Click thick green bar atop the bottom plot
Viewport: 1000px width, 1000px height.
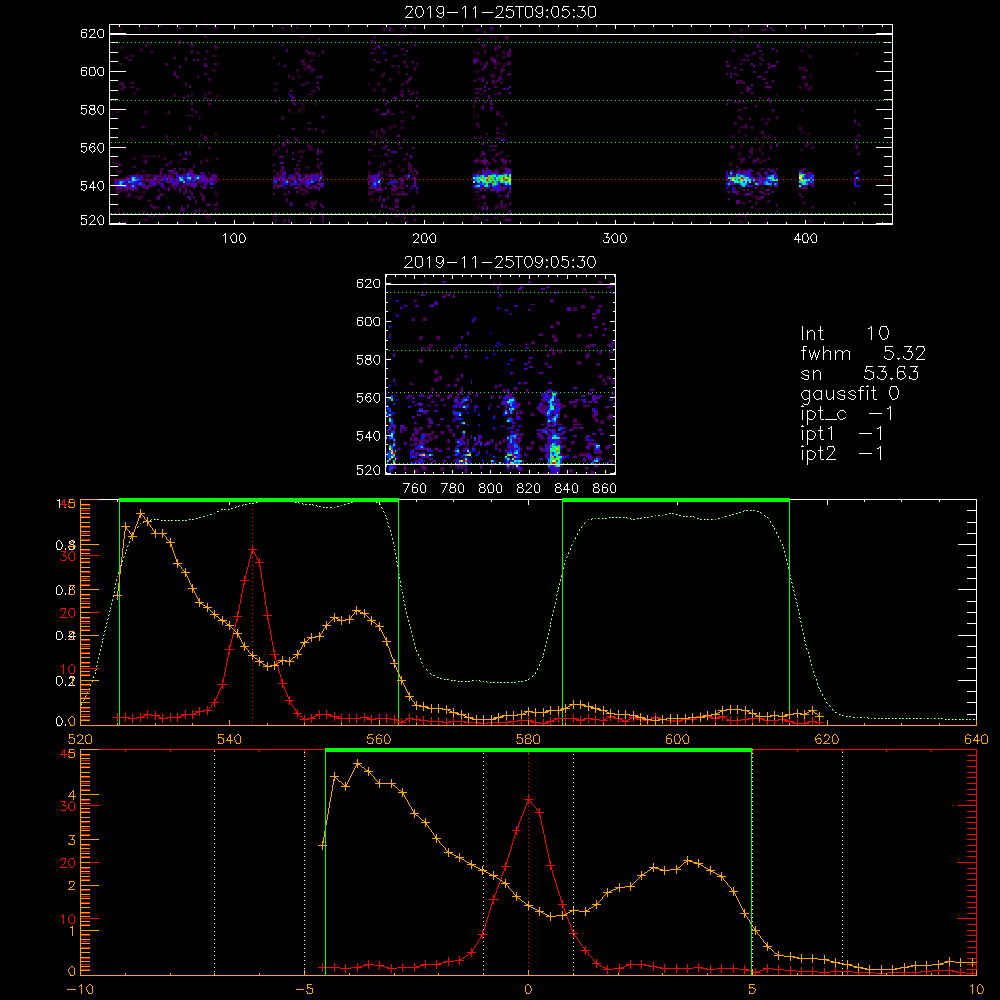tap(539, 751)
